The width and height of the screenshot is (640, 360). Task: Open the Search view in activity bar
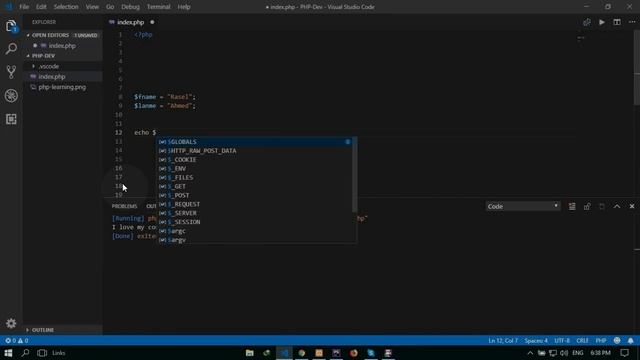(x=11, y=49)
